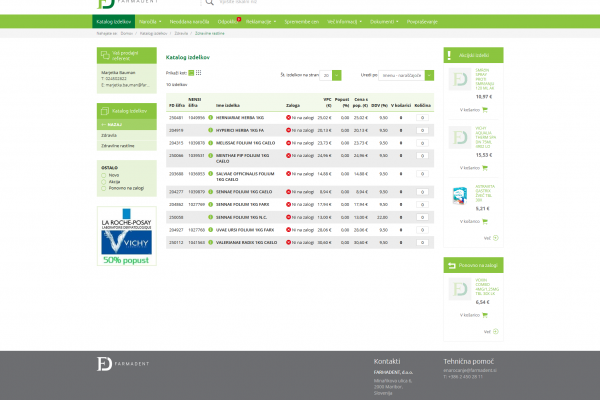This screenshot has height=400, width=600.
Task: Click info icon for HYPERICI HERBA 1KG FA
Action: 210,131
